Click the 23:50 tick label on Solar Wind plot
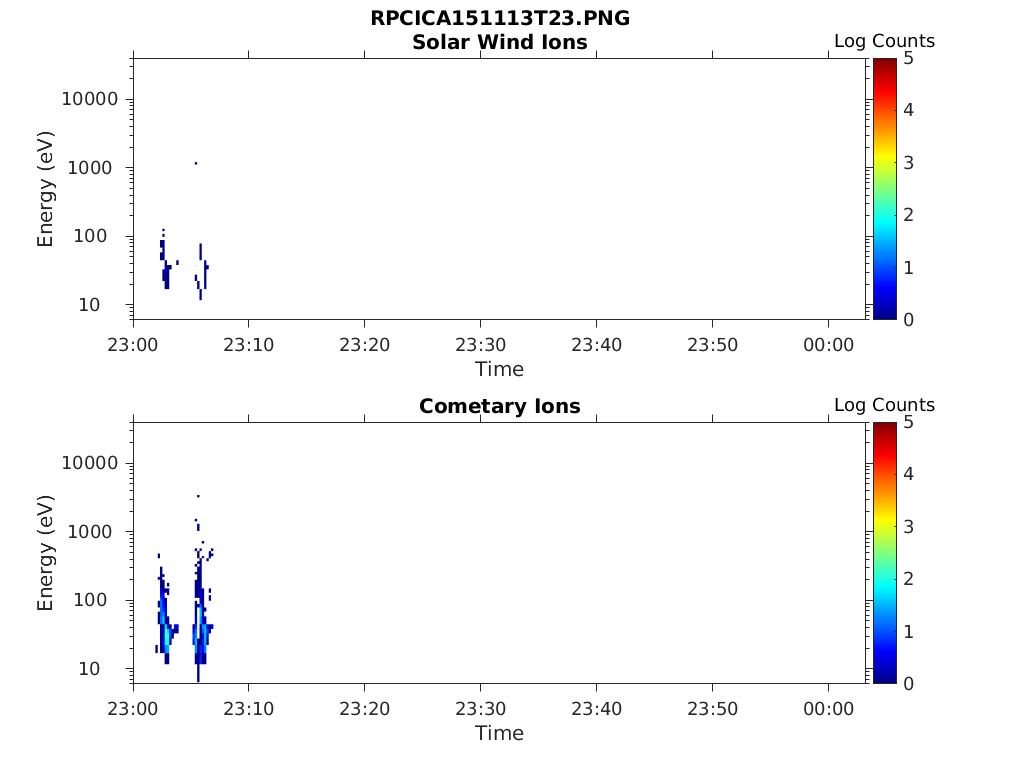1024x768 pixels. [712, 345]
